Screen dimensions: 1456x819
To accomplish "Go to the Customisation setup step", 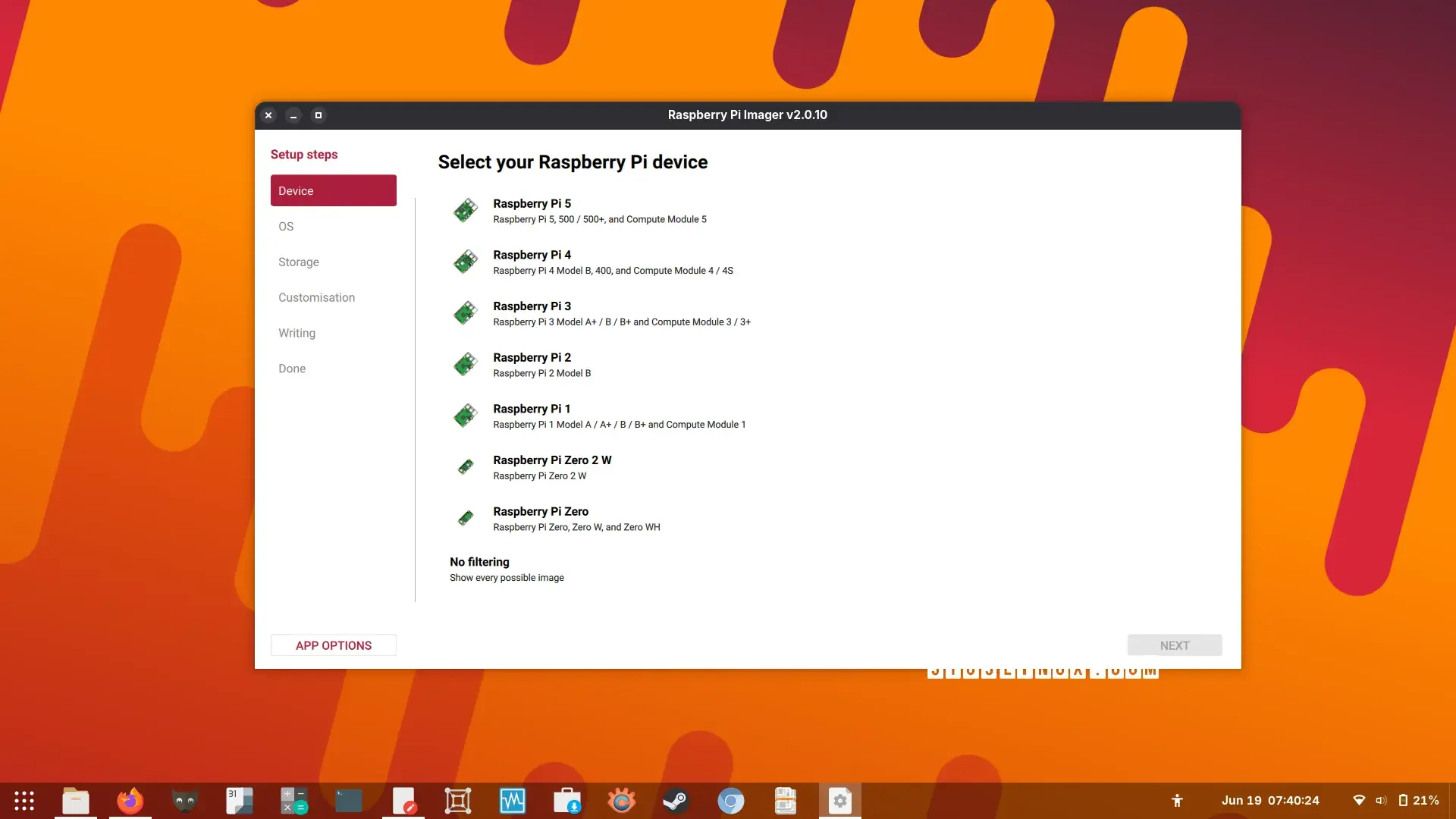I will [334, 298].
